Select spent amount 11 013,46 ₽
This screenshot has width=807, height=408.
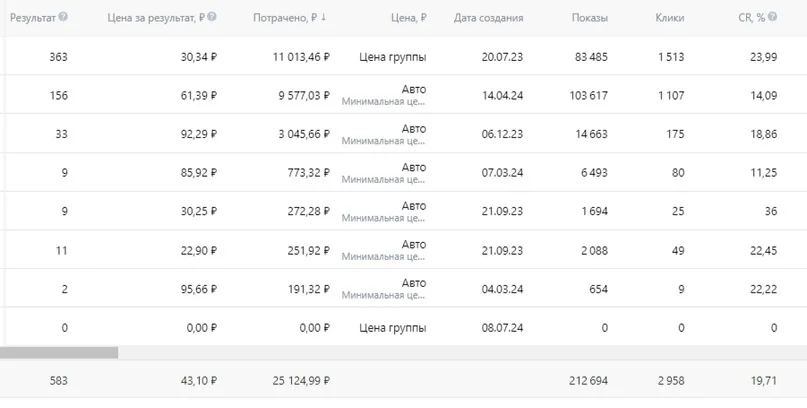pyautogui.click(x=301, y=57)
